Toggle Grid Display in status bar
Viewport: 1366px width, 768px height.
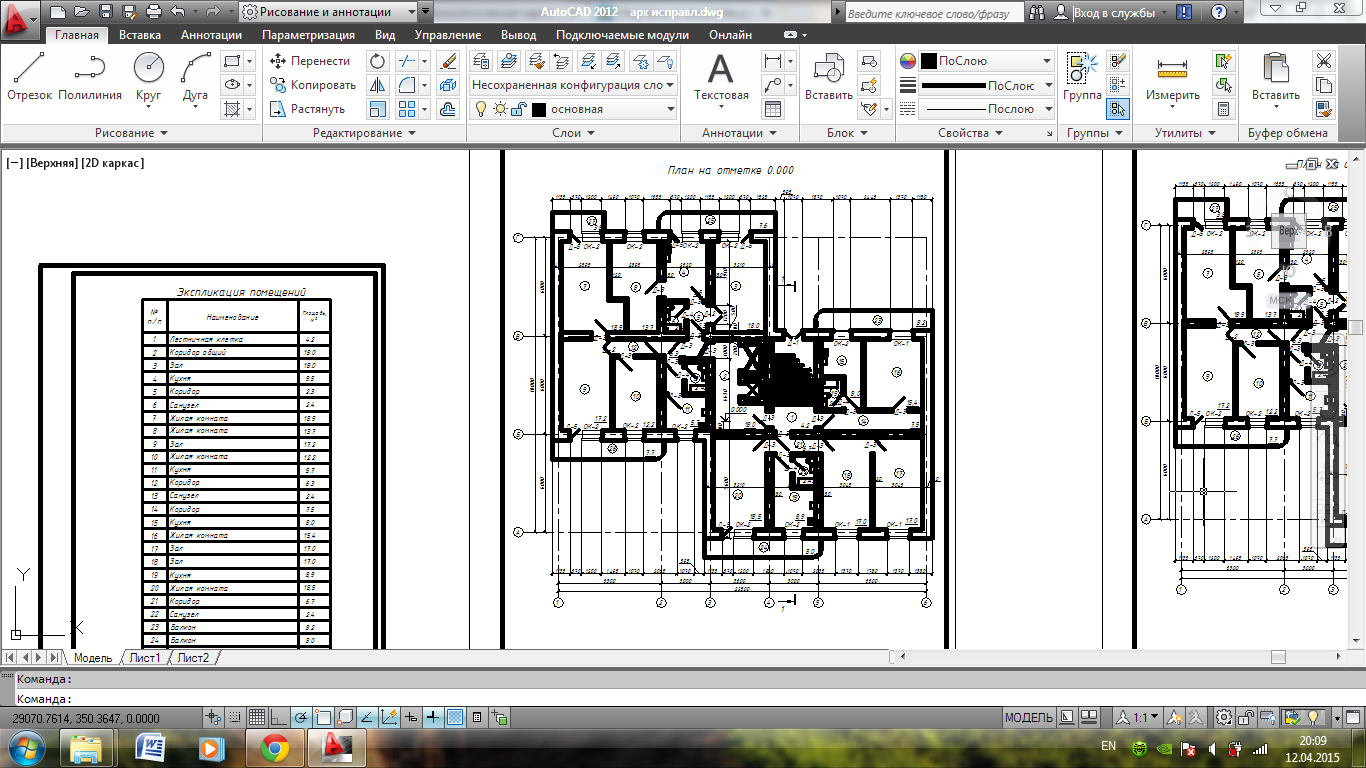tap(257, 717)
